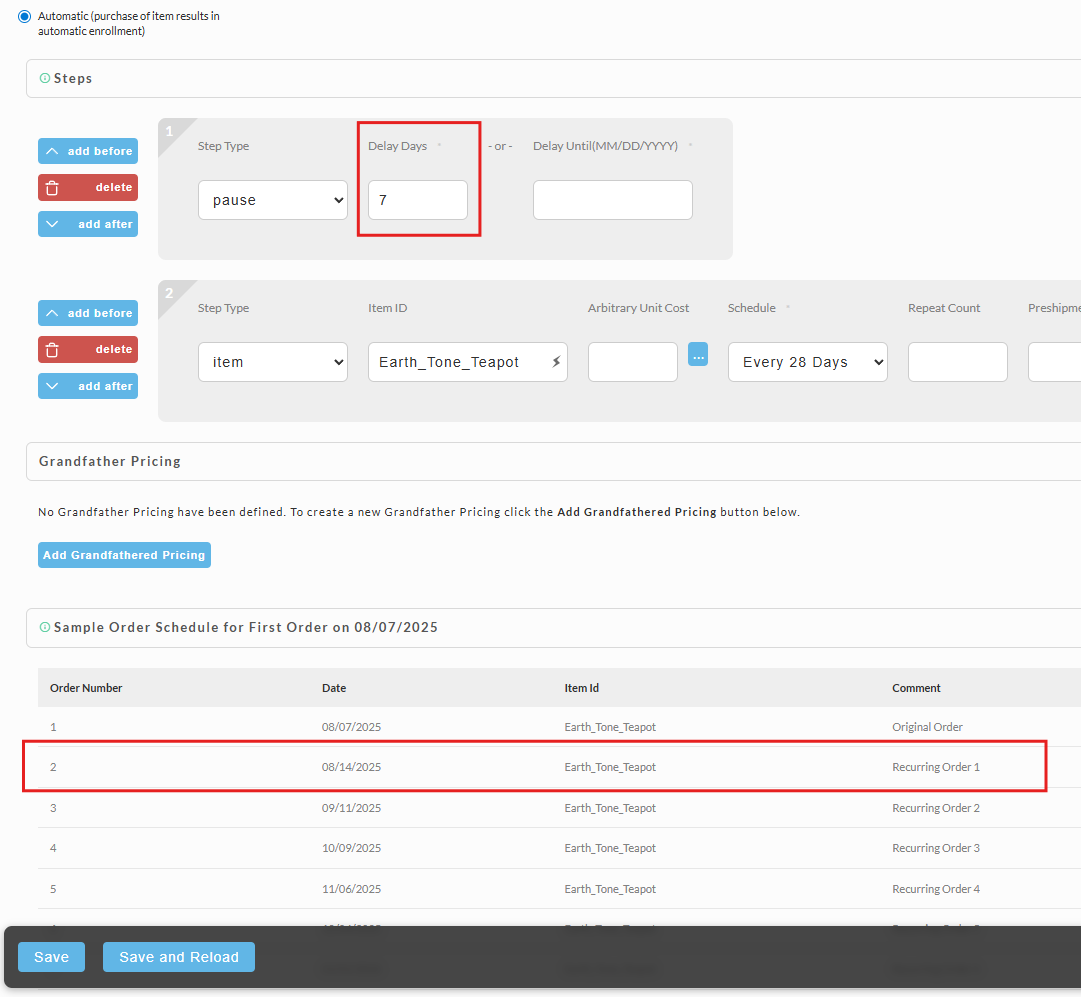Expand the Every 28 Days schedule dropdown
Image resolution: width=1081 pixels, height=997 pixels.
(807, 362)
